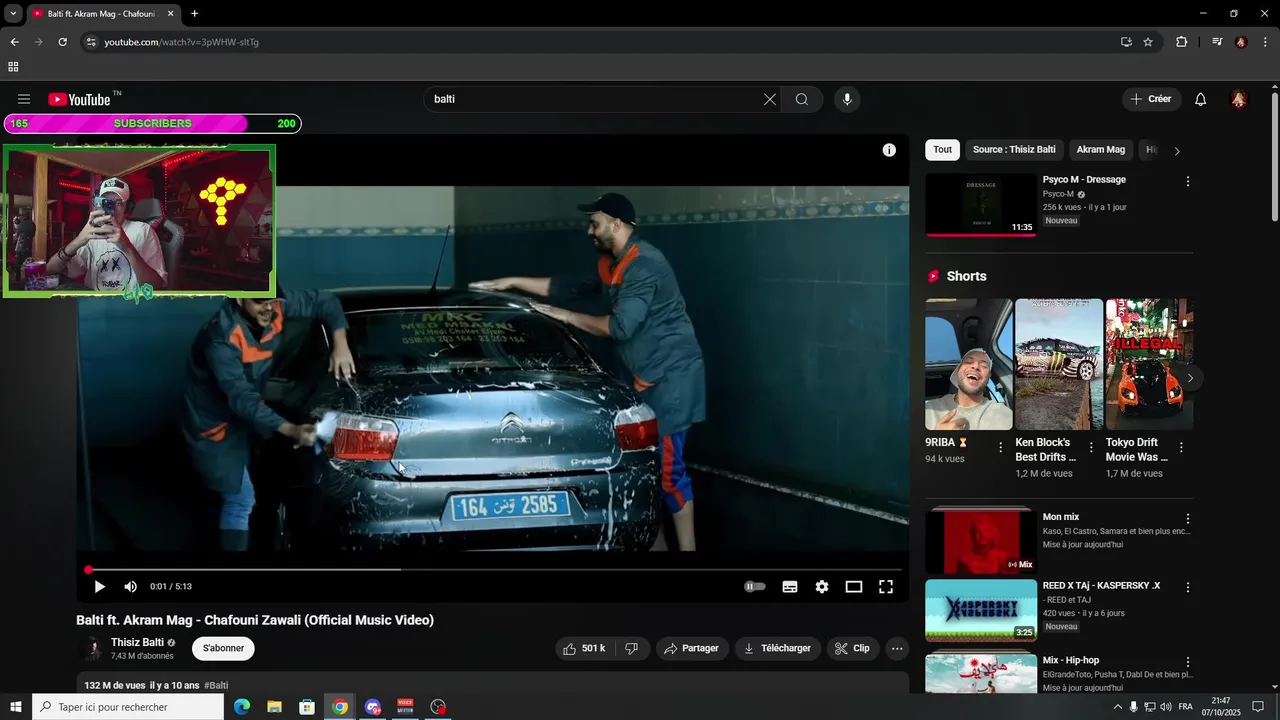Screen dimensions: 1280x720
Task: Toggle subtitles in the player
Action: pyautogui.click(x=790, y=587)
